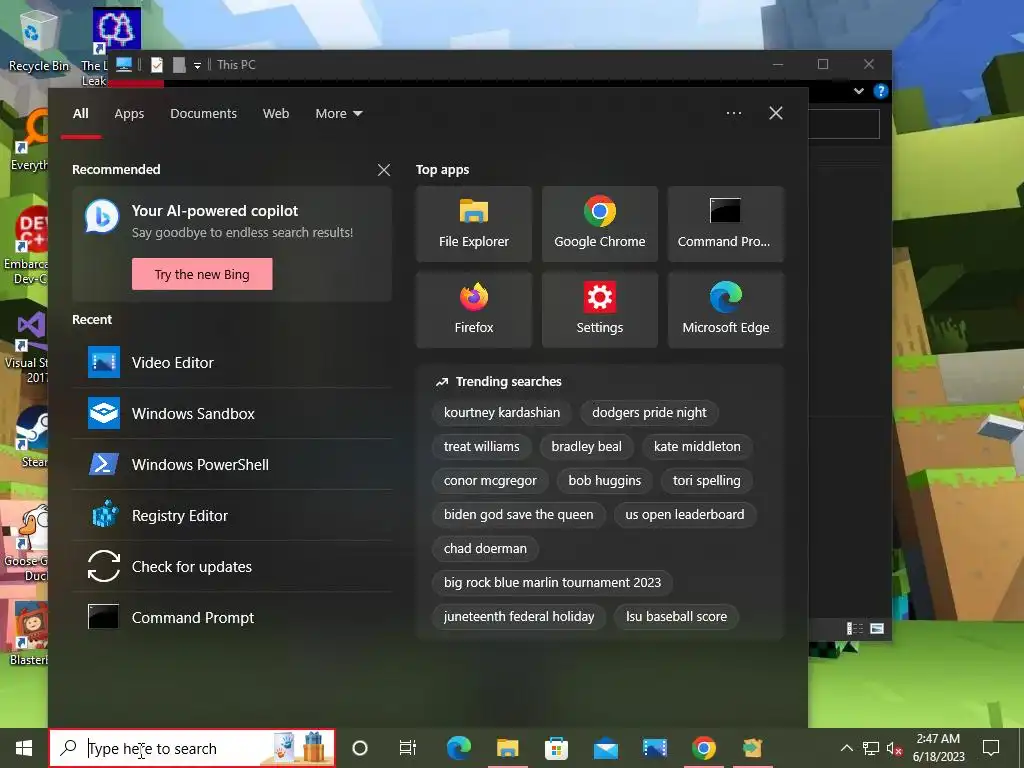Launch Google Chrome from Top apps
Screen dimensions: 1024x768
[x=600, y=224]
